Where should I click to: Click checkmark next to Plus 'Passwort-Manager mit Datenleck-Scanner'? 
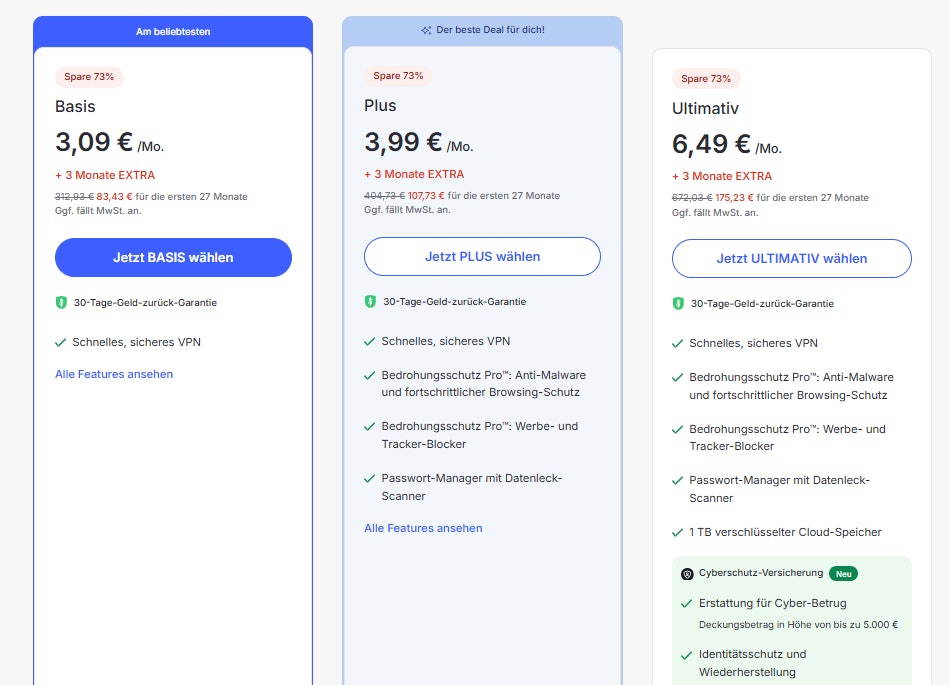point(370,478)
